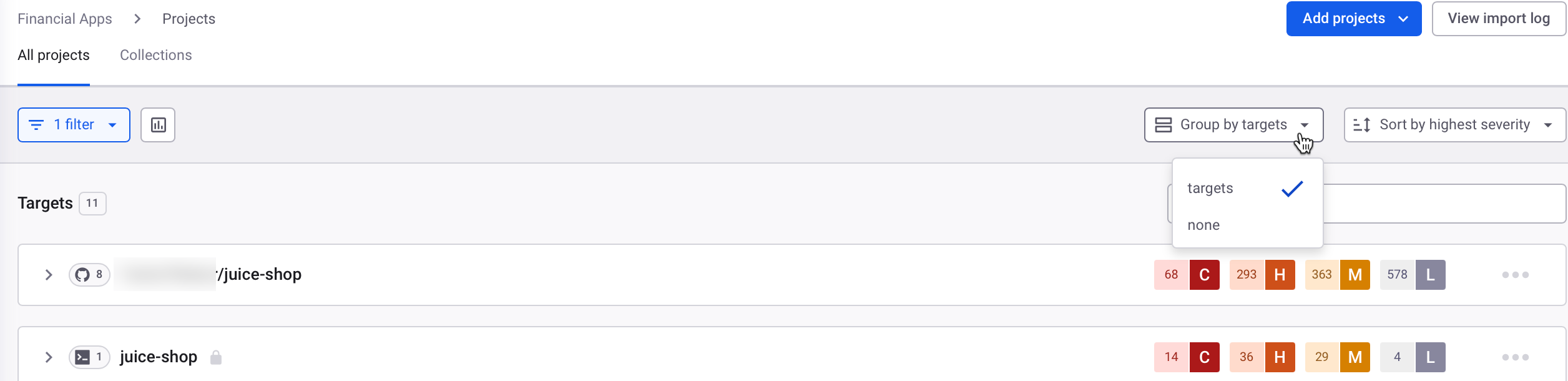
Task: Click the grouping rows icon in Group by targets
Action: pos(1162,124)
